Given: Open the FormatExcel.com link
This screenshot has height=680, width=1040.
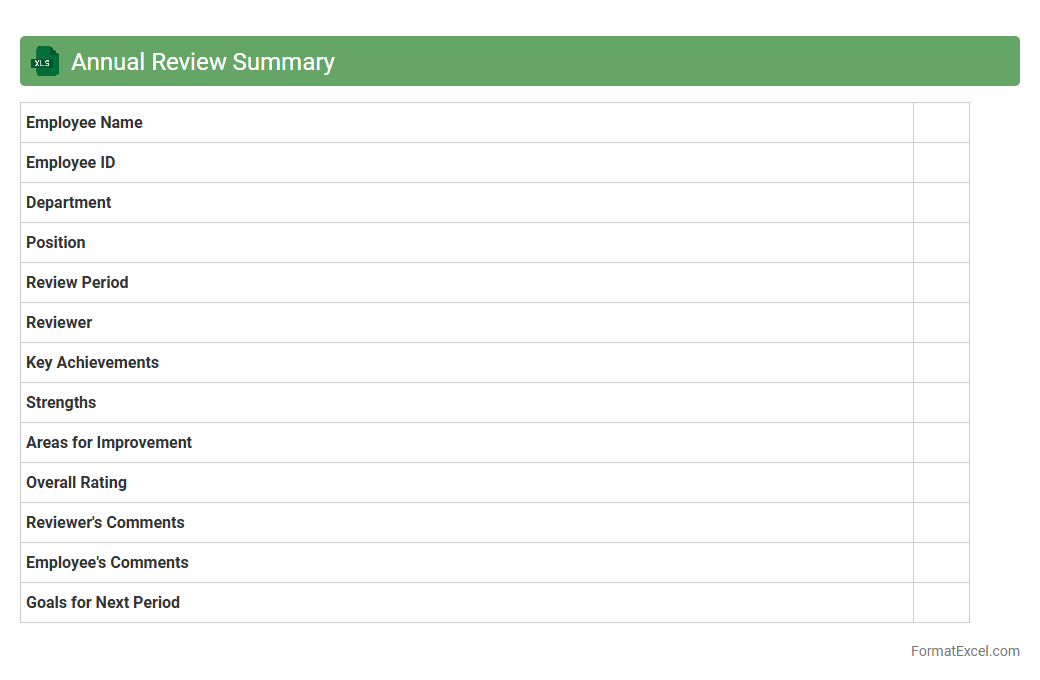Looking at the screenshot, I should coord(964,651).
